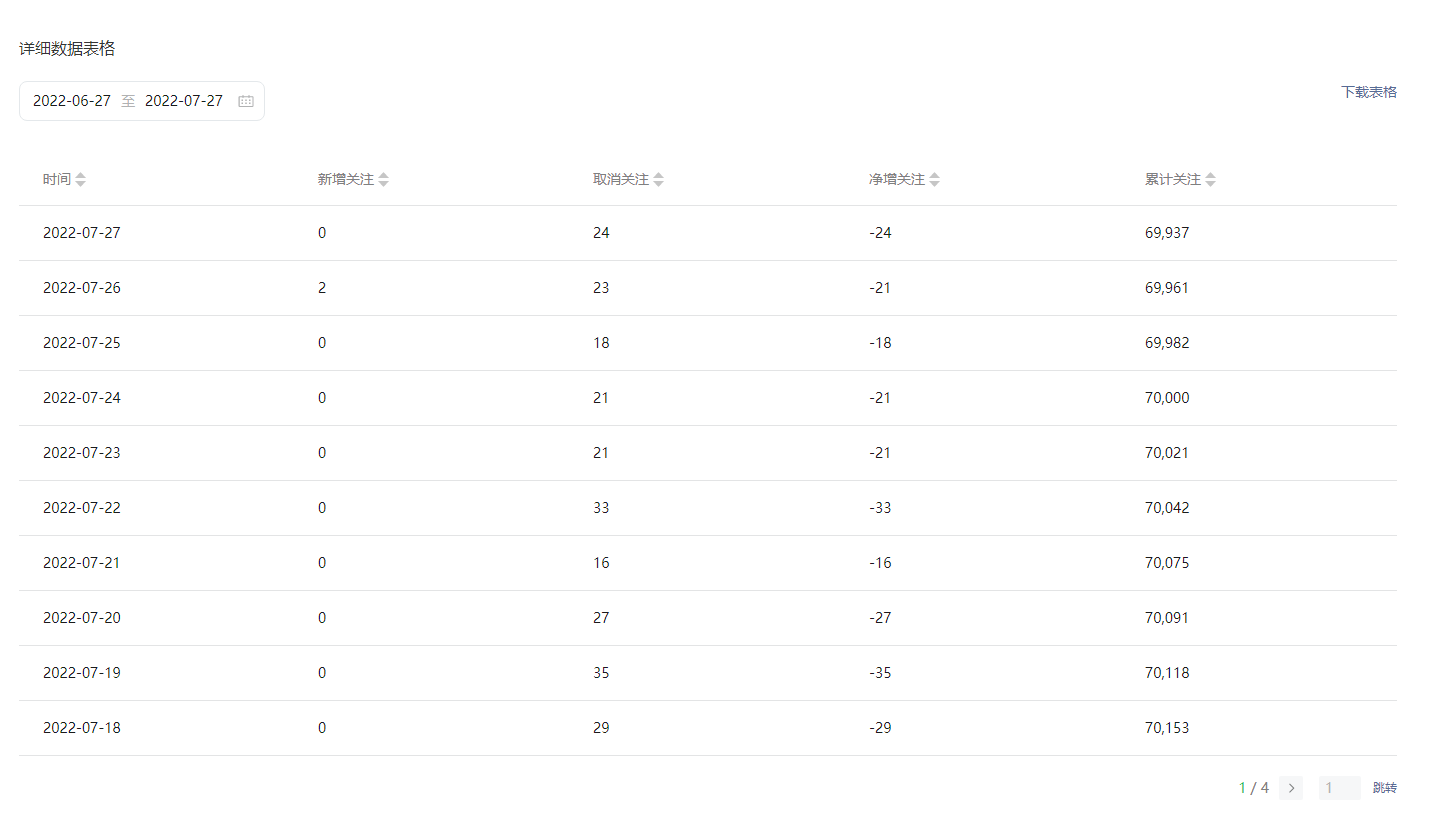The image size is (1434, 832).
Task: Click unfollow count 23 on 07-26
Action: click(601, 288)
